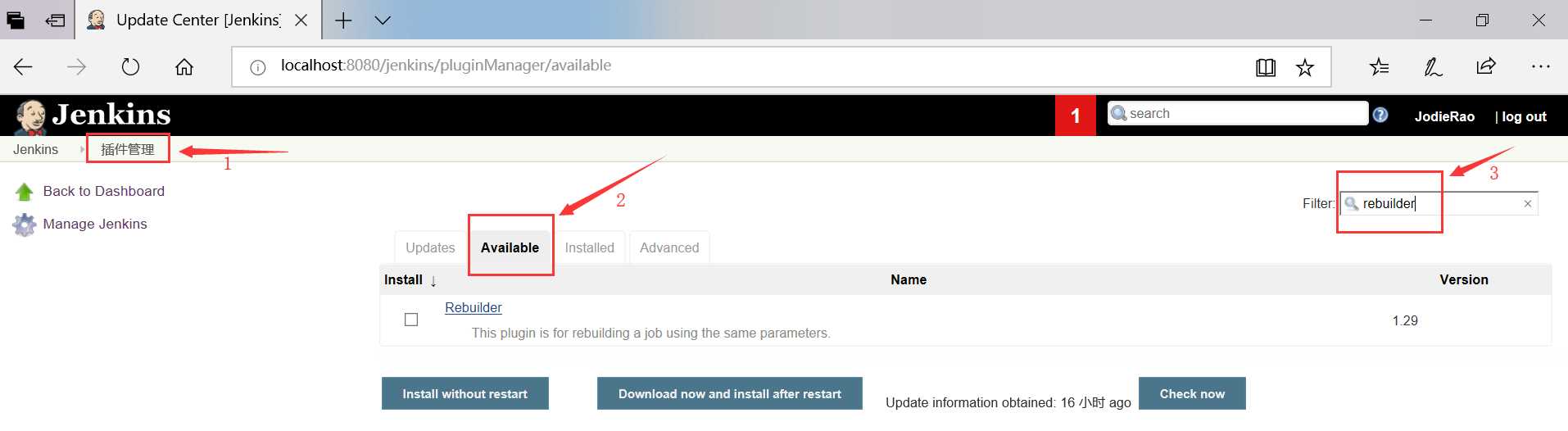This screenshot has width=1568, height=431.
Task: Open browser Settings and more ellipsis
Action: [1540, 66]
